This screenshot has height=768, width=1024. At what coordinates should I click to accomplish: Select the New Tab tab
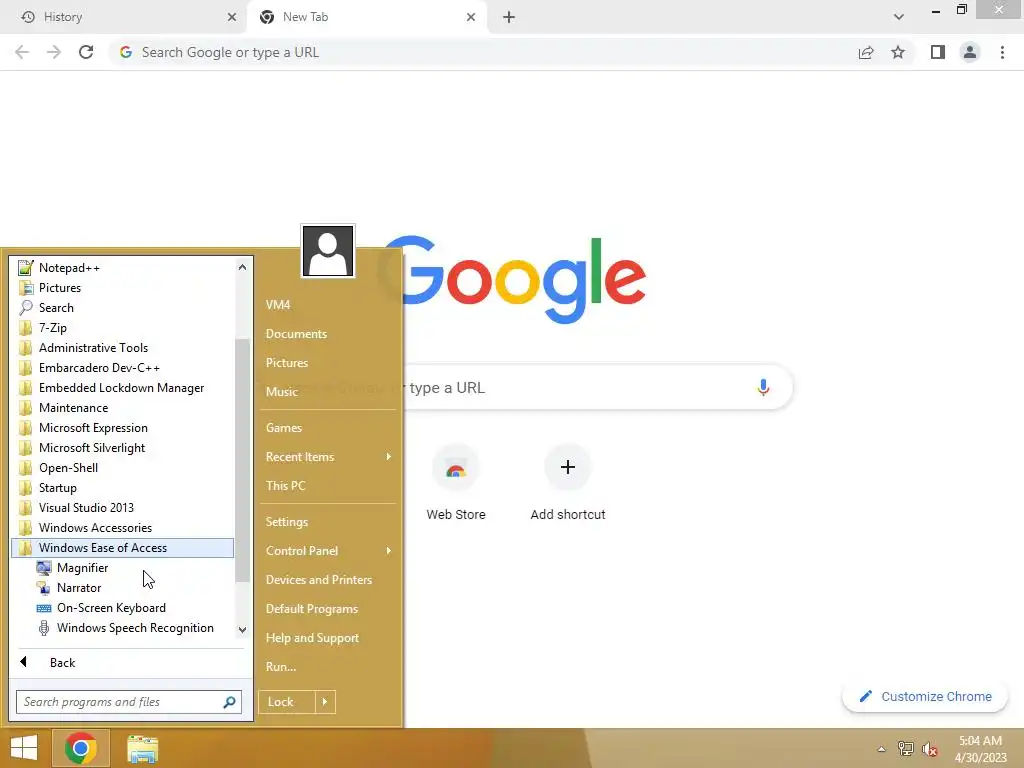(x=367, y=17)
